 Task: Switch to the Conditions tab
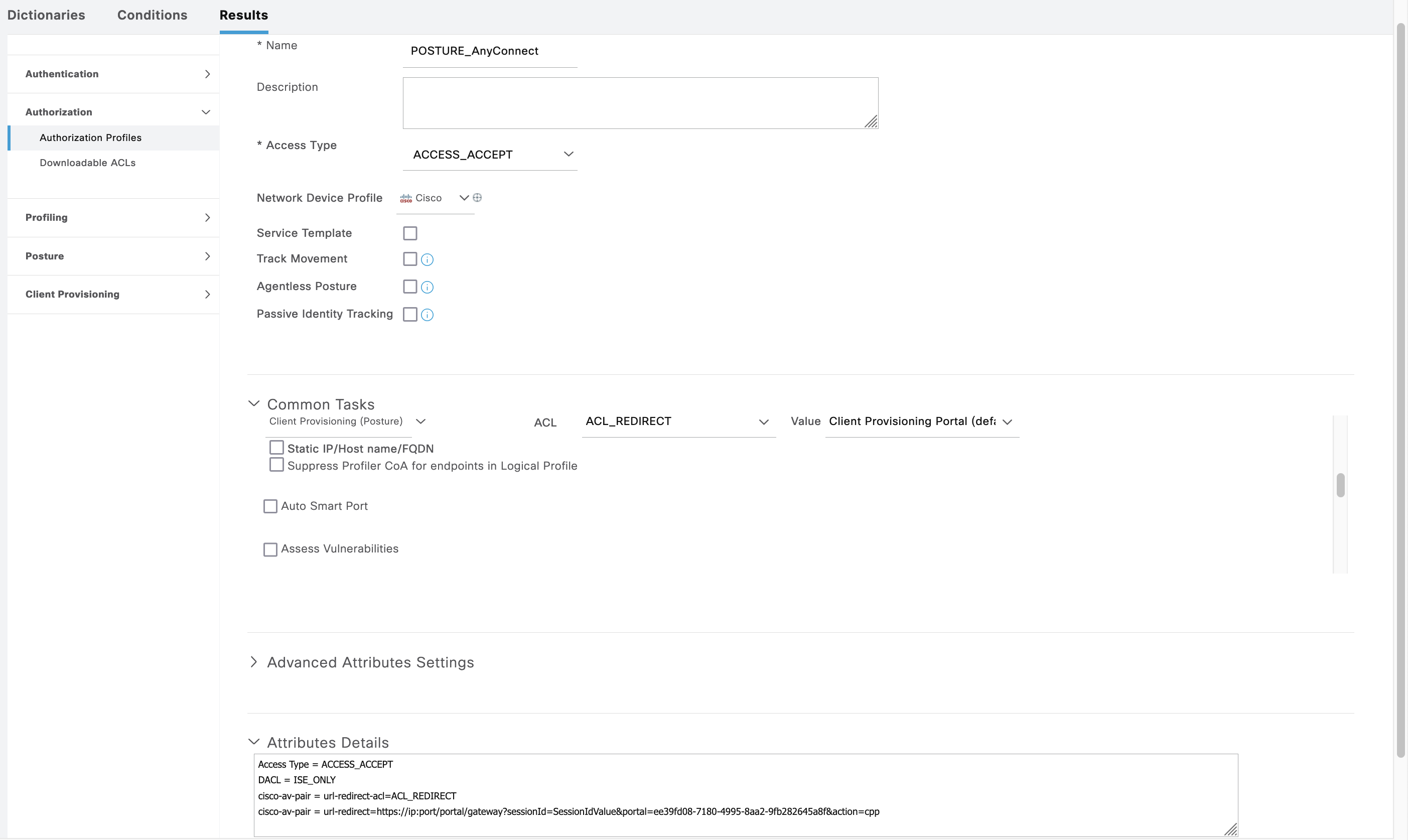point(152,15)
